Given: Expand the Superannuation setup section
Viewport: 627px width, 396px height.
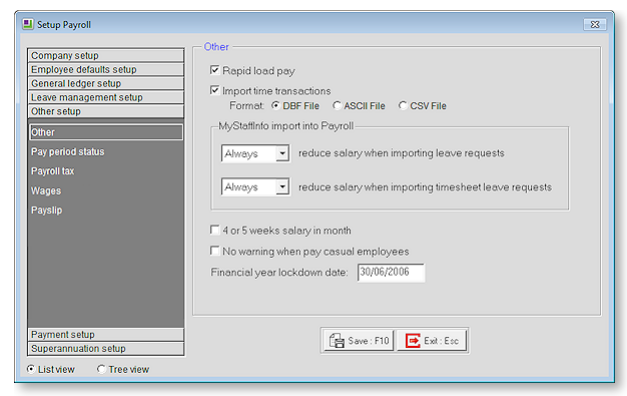Looking at the screenshot, I should coord(106,348).
